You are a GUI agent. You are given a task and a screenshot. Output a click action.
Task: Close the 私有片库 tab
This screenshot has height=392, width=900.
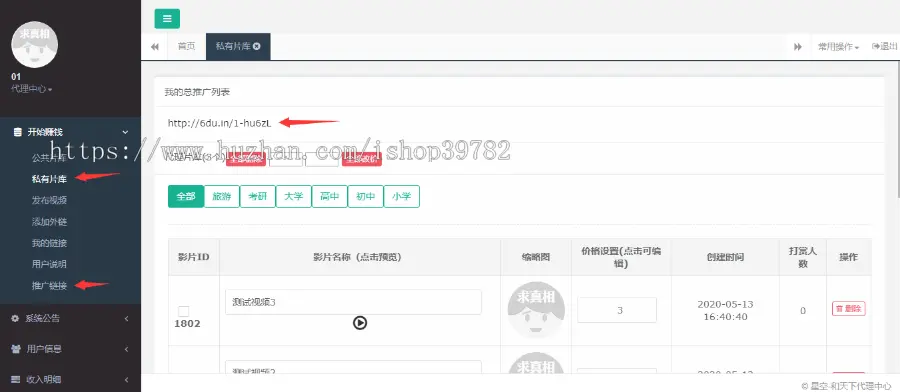tap(257, 46)
